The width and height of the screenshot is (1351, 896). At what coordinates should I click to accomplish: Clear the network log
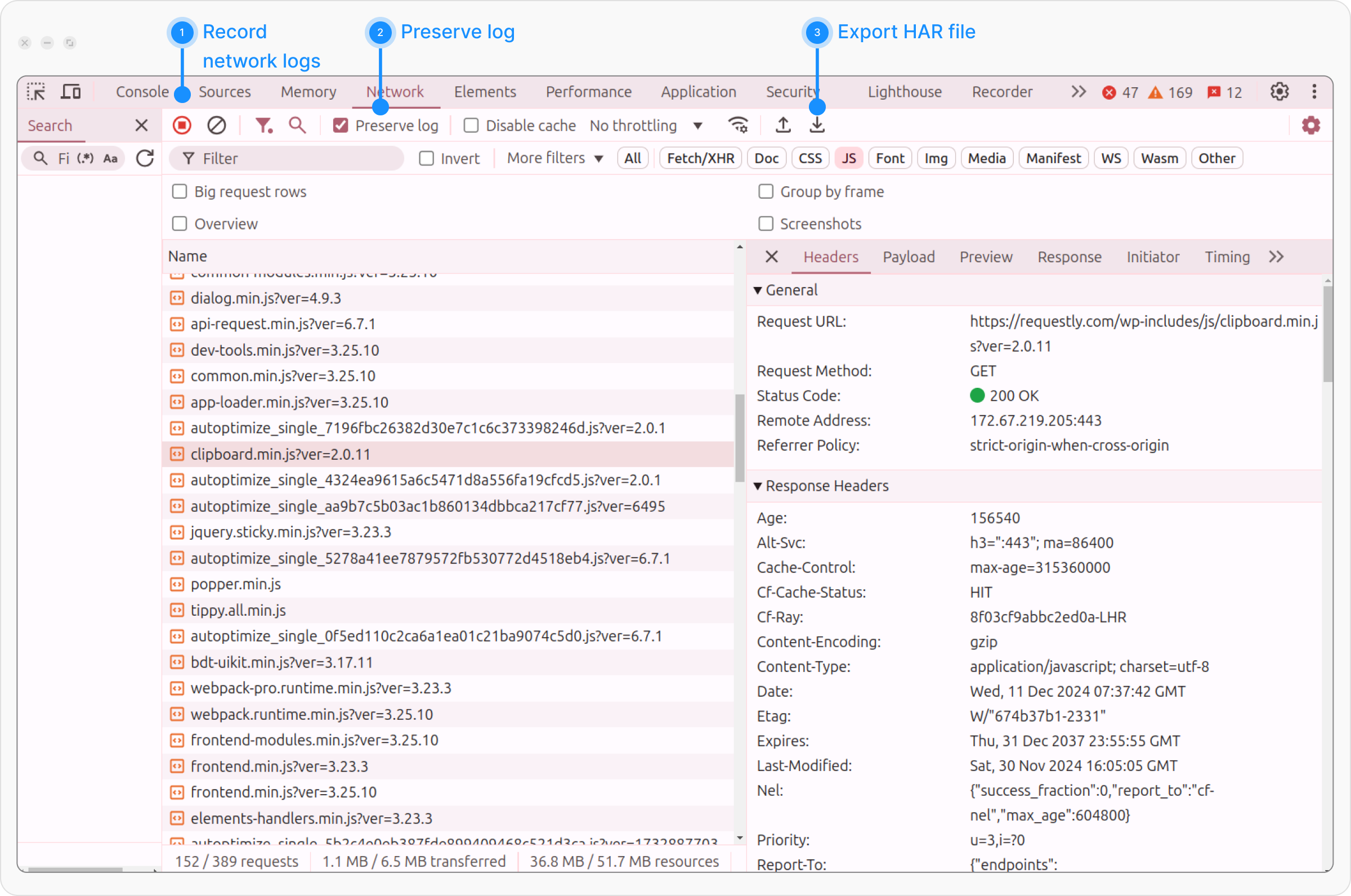(216, 124)
